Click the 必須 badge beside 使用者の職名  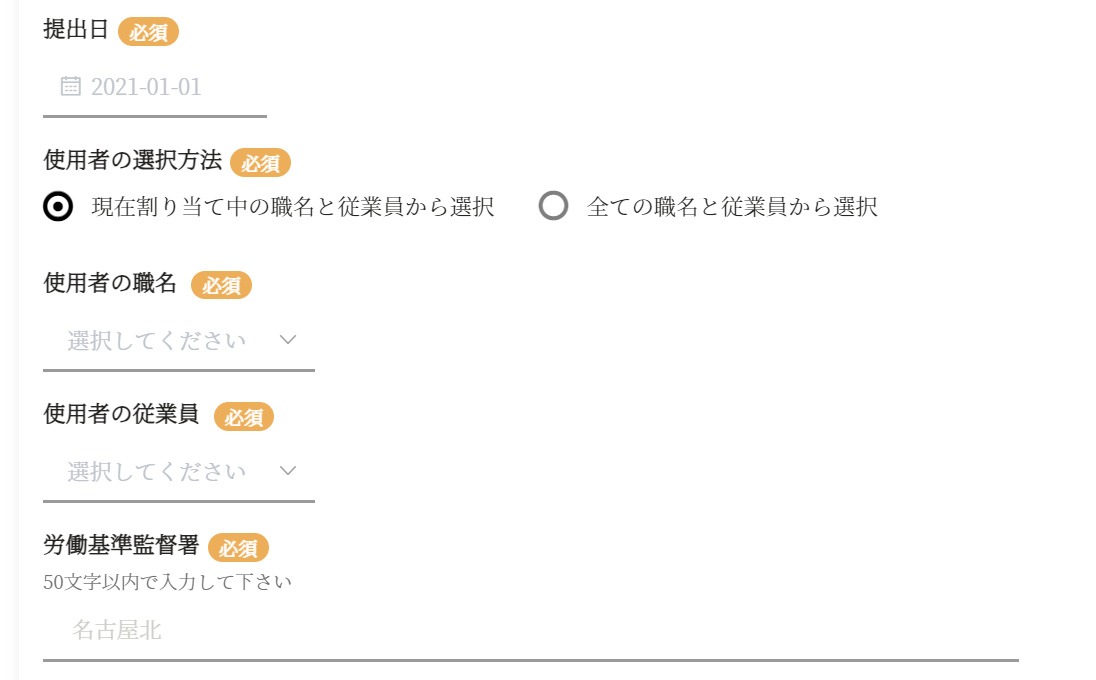pyautogui.click(x=221, y=285)
